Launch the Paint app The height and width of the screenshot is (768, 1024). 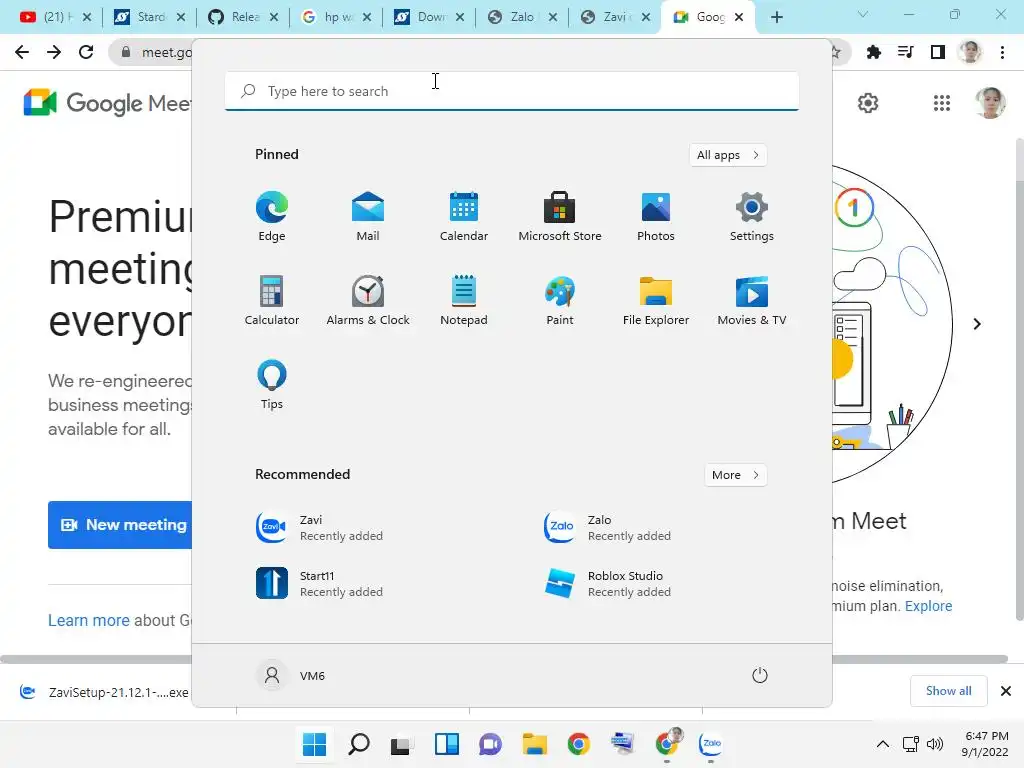click(x=560, y=300)
